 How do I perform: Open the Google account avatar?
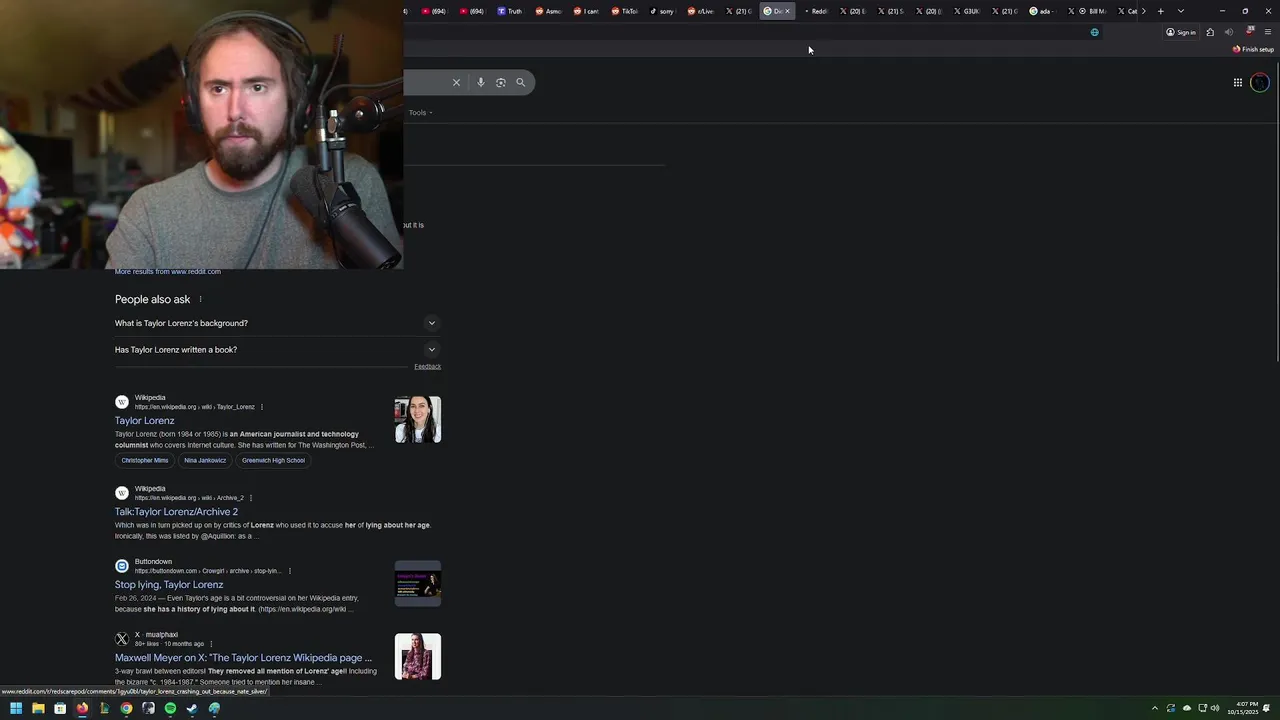pyautogui.click(x=1260, y=83)
